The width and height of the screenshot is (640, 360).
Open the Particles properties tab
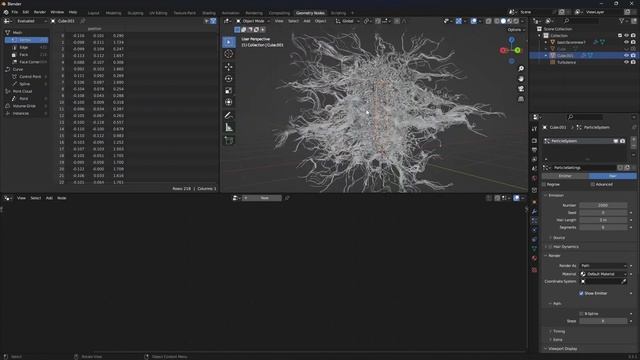click(534, 220)
